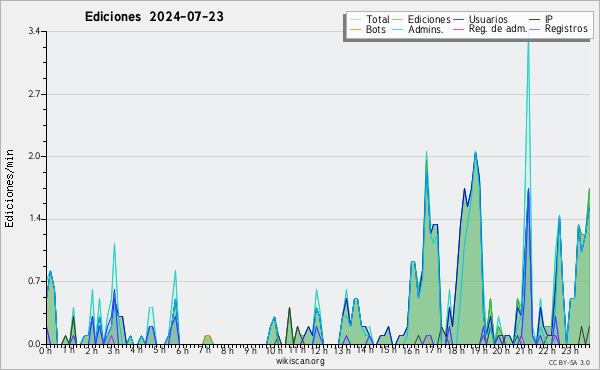
Task: Click the "3 h" hour label
Action: (114, 350)
